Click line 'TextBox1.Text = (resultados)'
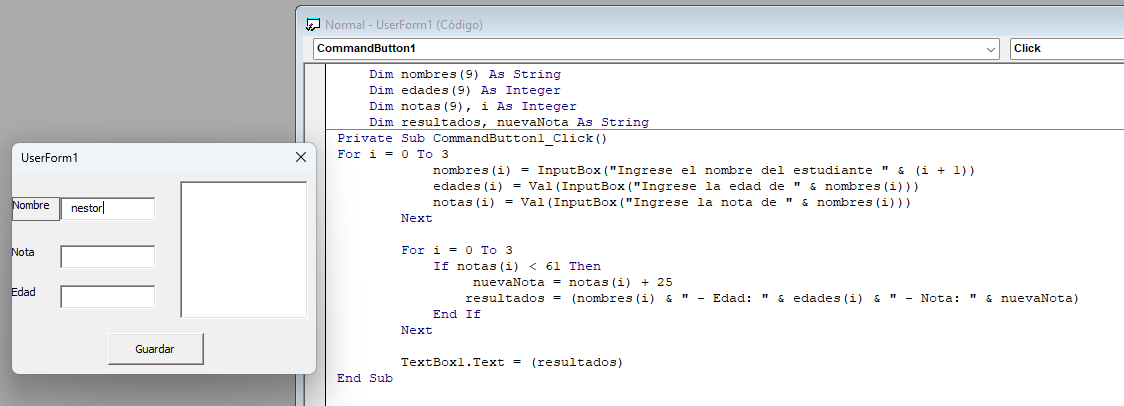This screenshot has height=406, width=1124. coord(512,362)
